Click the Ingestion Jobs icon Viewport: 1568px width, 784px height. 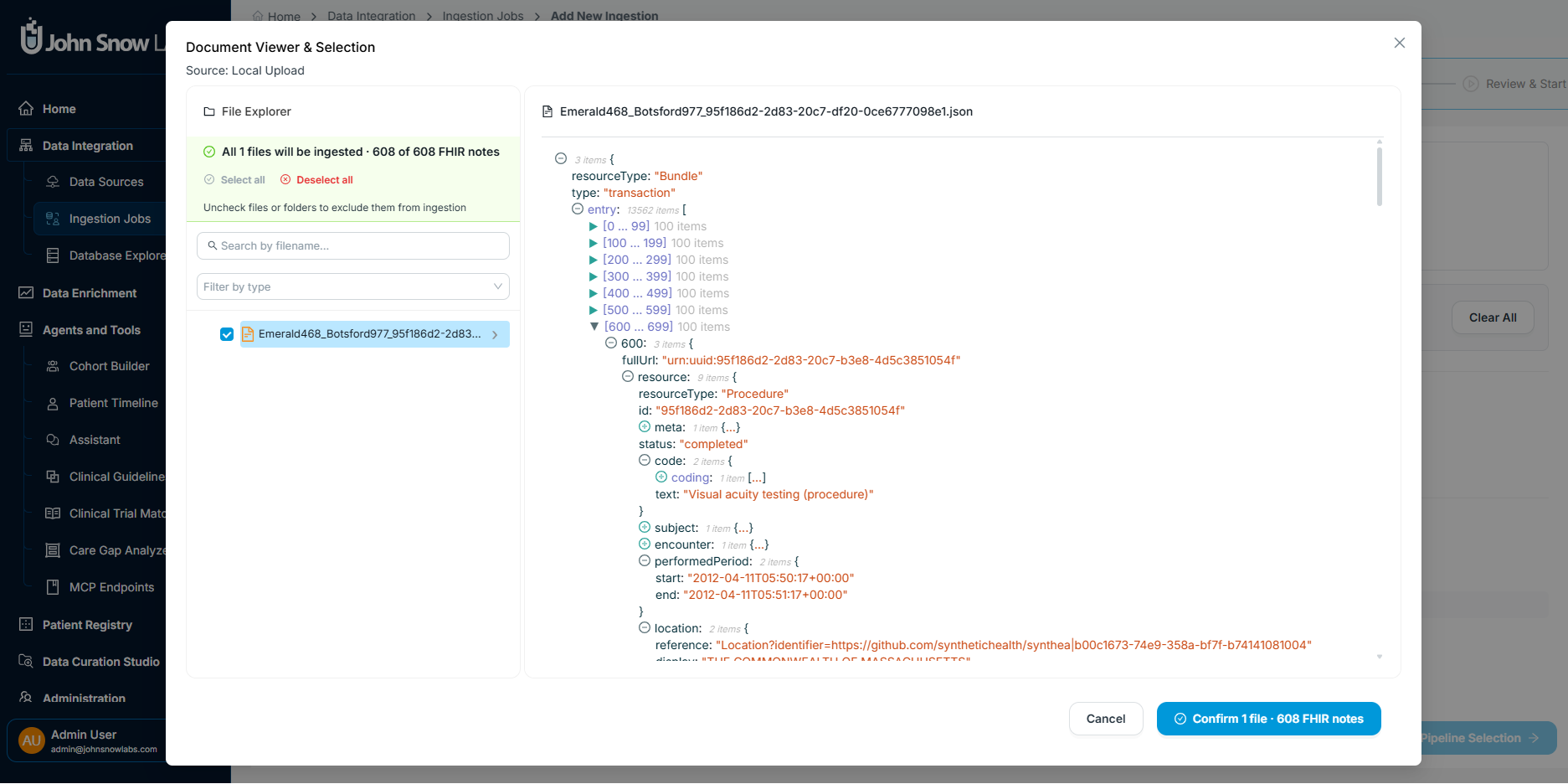pyautogui.click(x=53, y=219)
